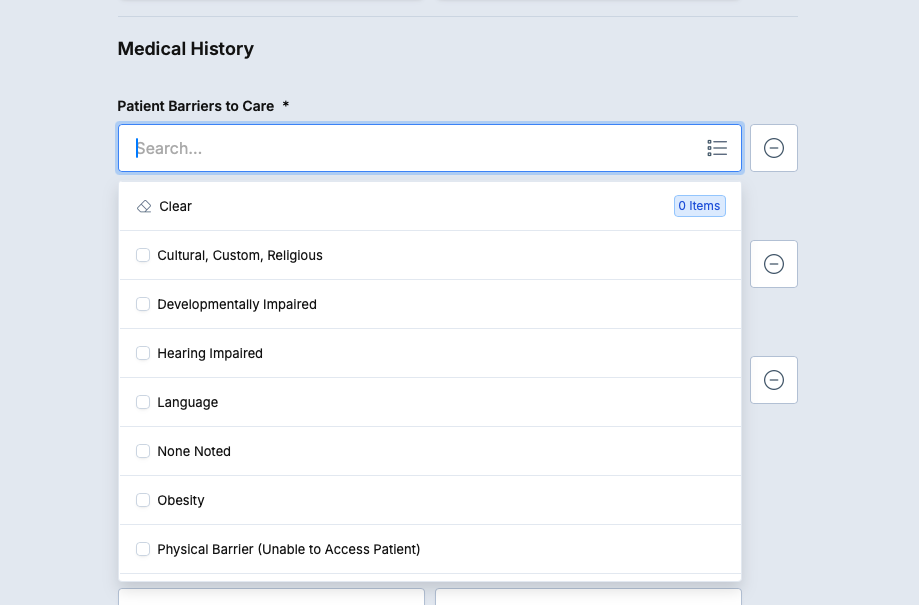Click the Medical History section heading
The height and width of the screenshot is (605, 919).
[186, 49]
